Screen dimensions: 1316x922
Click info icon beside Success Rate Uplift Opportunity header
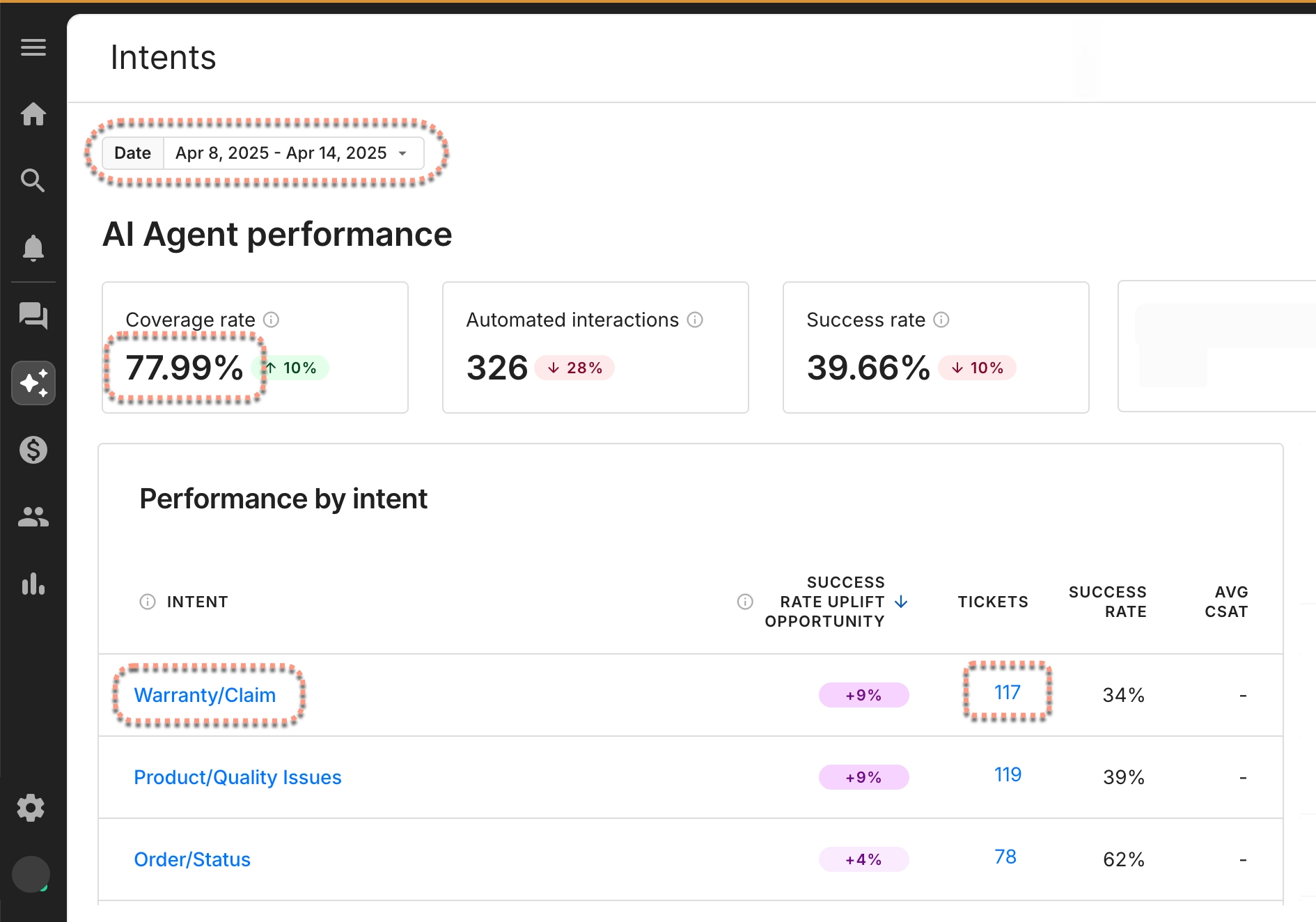pos(745,602)
